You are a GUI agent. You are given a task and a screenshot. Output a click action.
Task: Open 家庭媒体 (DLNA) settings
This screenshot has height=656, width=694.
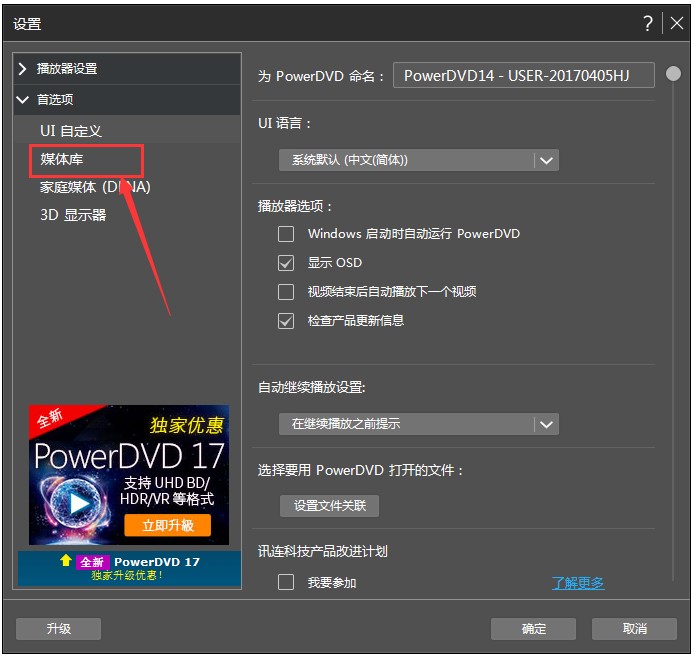(95, 187)
